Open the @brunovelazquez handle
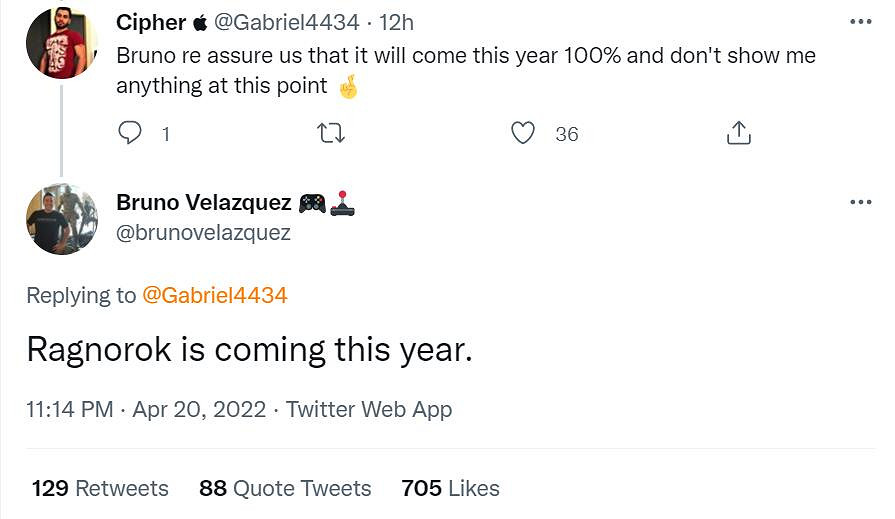Image resolution: width=895 pixels, height=519 pixels. coord(203,233)
